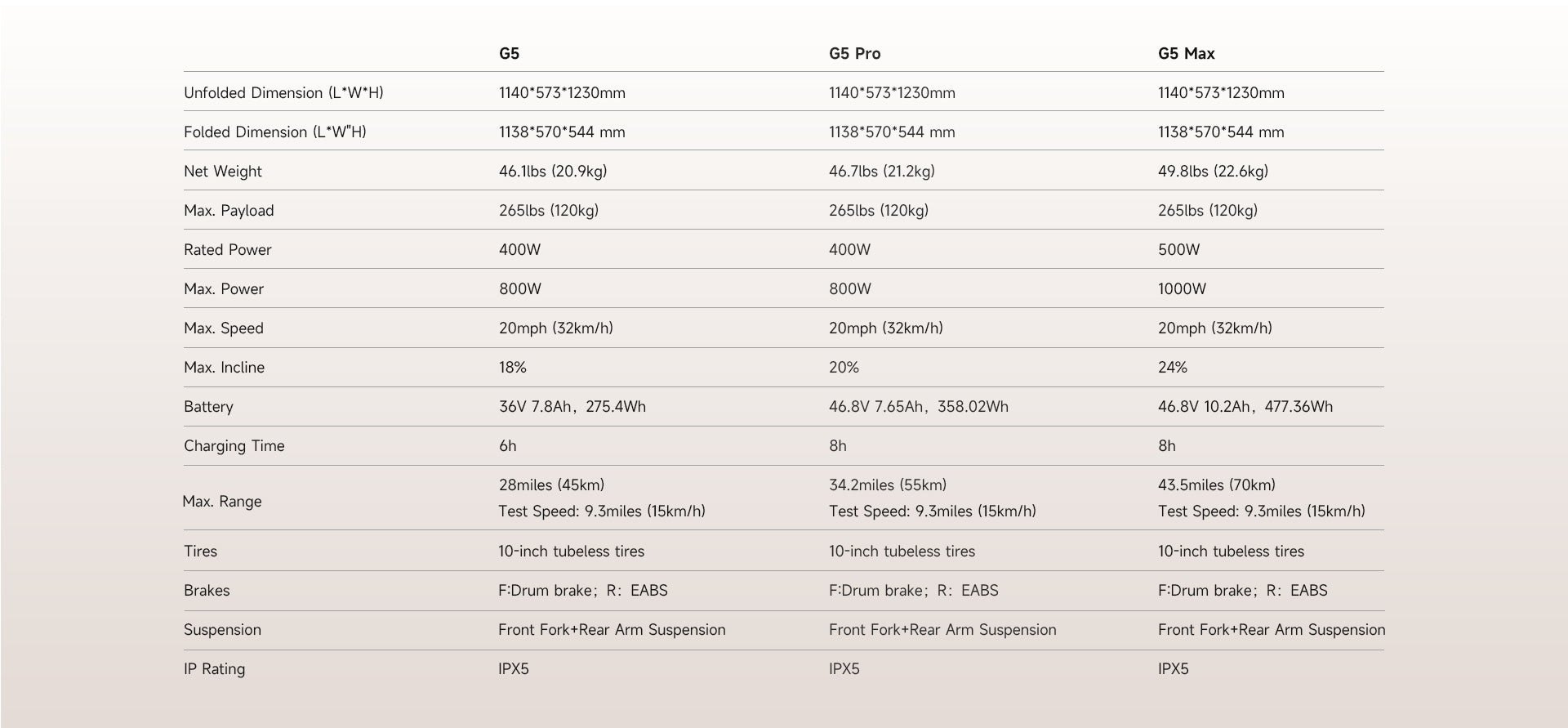
Task: Select the IP Rating row label
Action: pyautogui.click(x=214, y=669)
